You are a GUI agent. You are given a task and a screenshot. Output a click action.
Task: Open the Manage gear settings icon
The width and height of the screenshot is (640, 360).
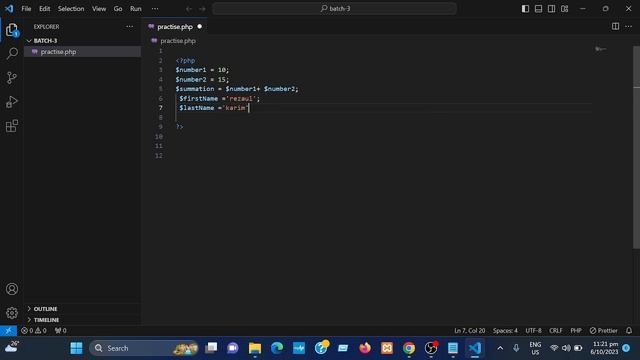coord(12,313)
